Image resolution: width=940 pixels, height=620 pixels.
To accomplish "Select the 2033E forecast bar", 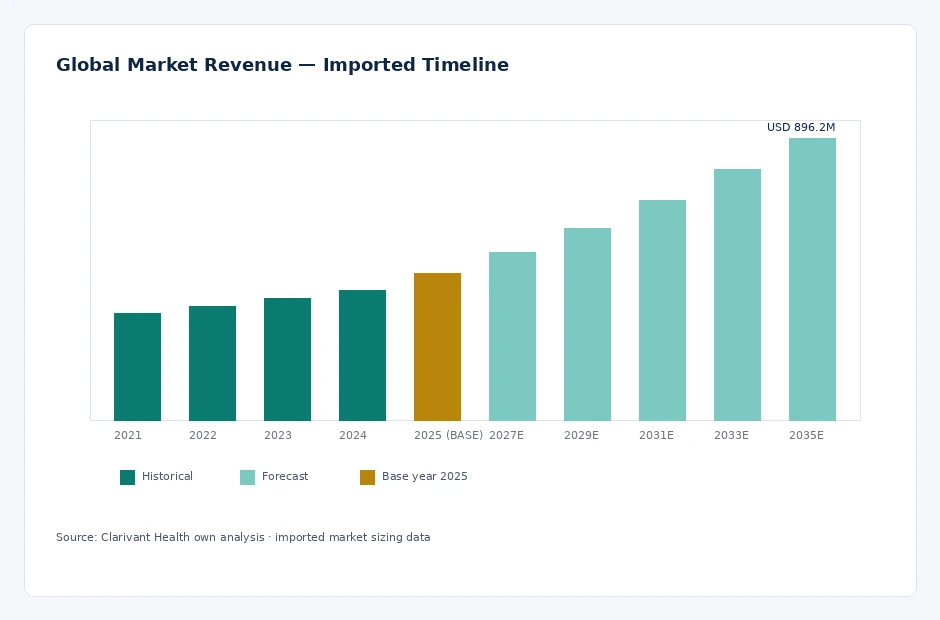I will 737,295.
